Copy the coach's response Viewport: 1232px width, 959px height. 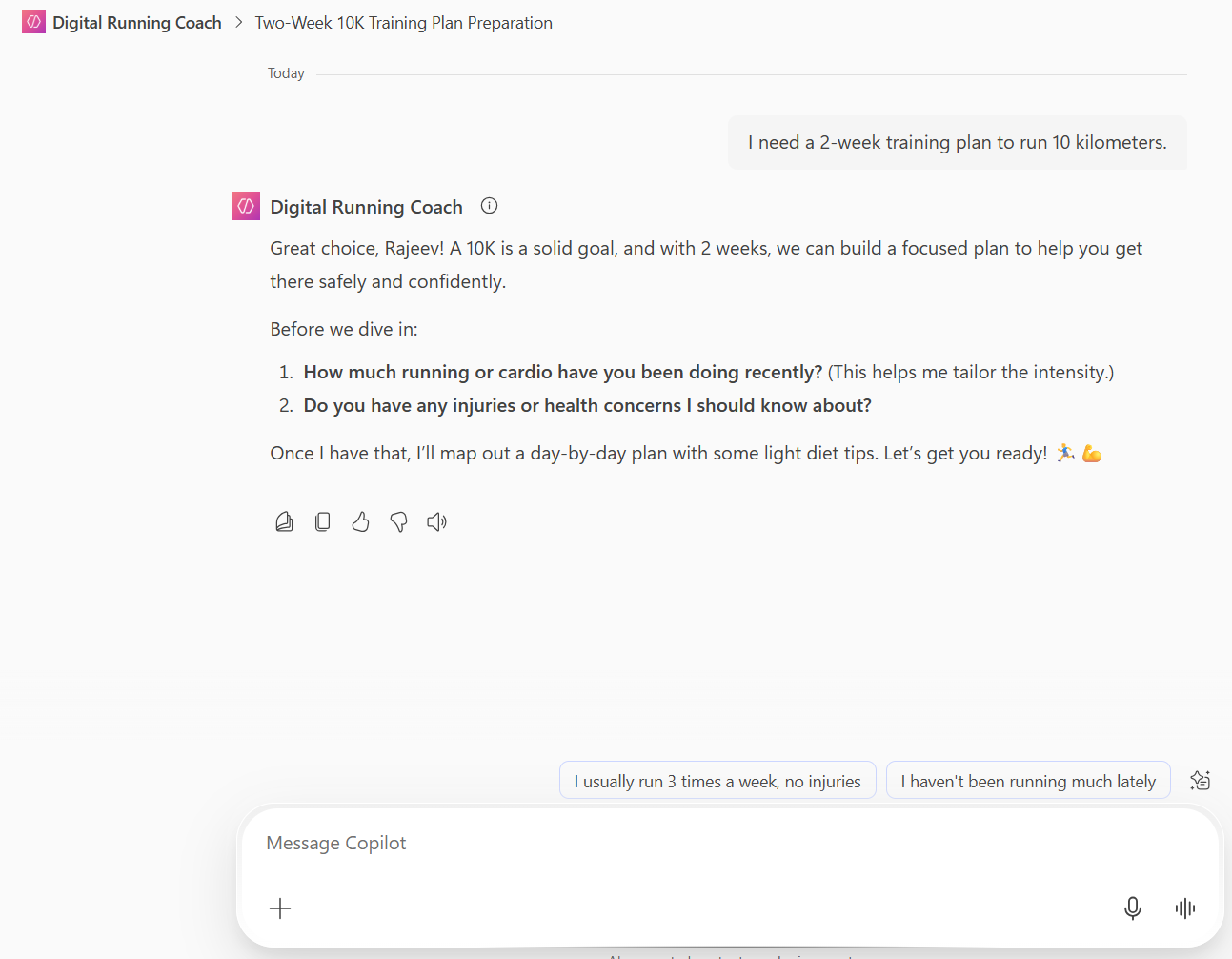pyautogui.click(x=323, y=521)
